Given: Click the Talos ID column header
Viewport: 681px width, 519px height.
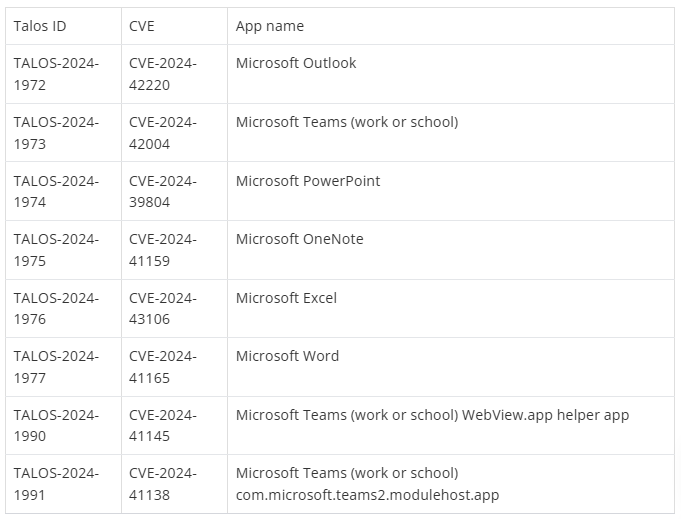Looking at the screenshot, I should coord(40,26).
